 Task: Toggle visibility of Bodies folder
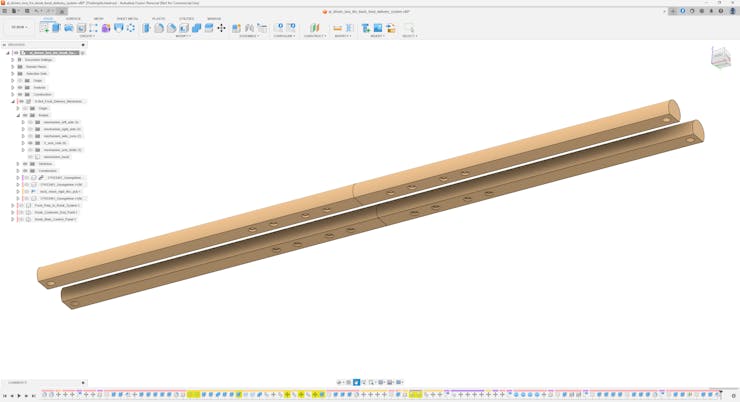tap(25, 115)
